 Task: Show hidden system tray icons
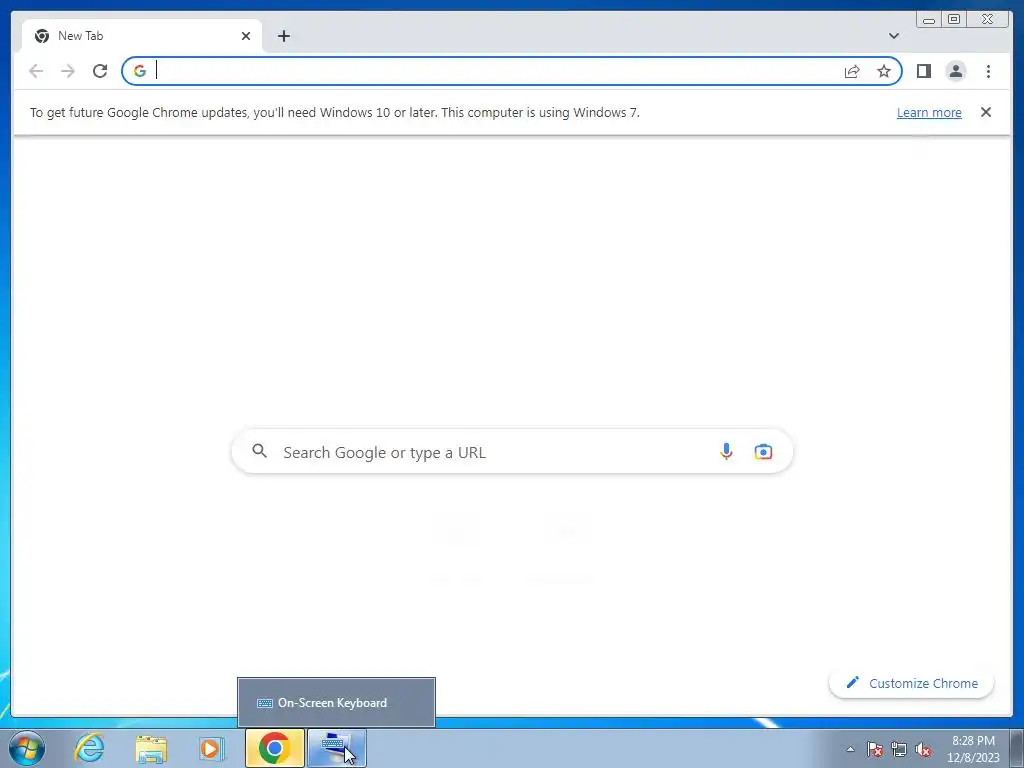[x=850, y=749]
